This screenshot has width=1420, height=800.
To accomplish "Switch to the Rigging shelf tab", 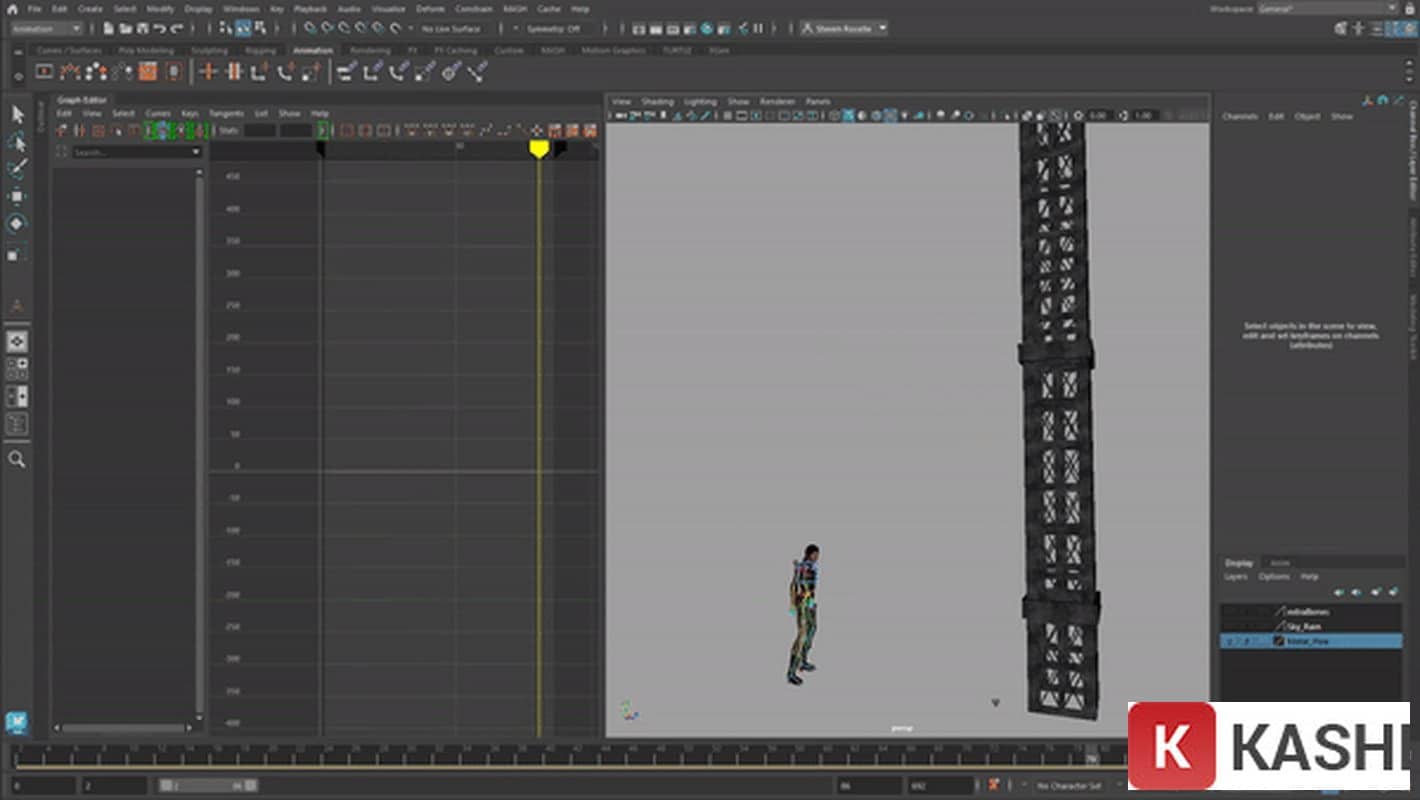I will click(260, 49).
